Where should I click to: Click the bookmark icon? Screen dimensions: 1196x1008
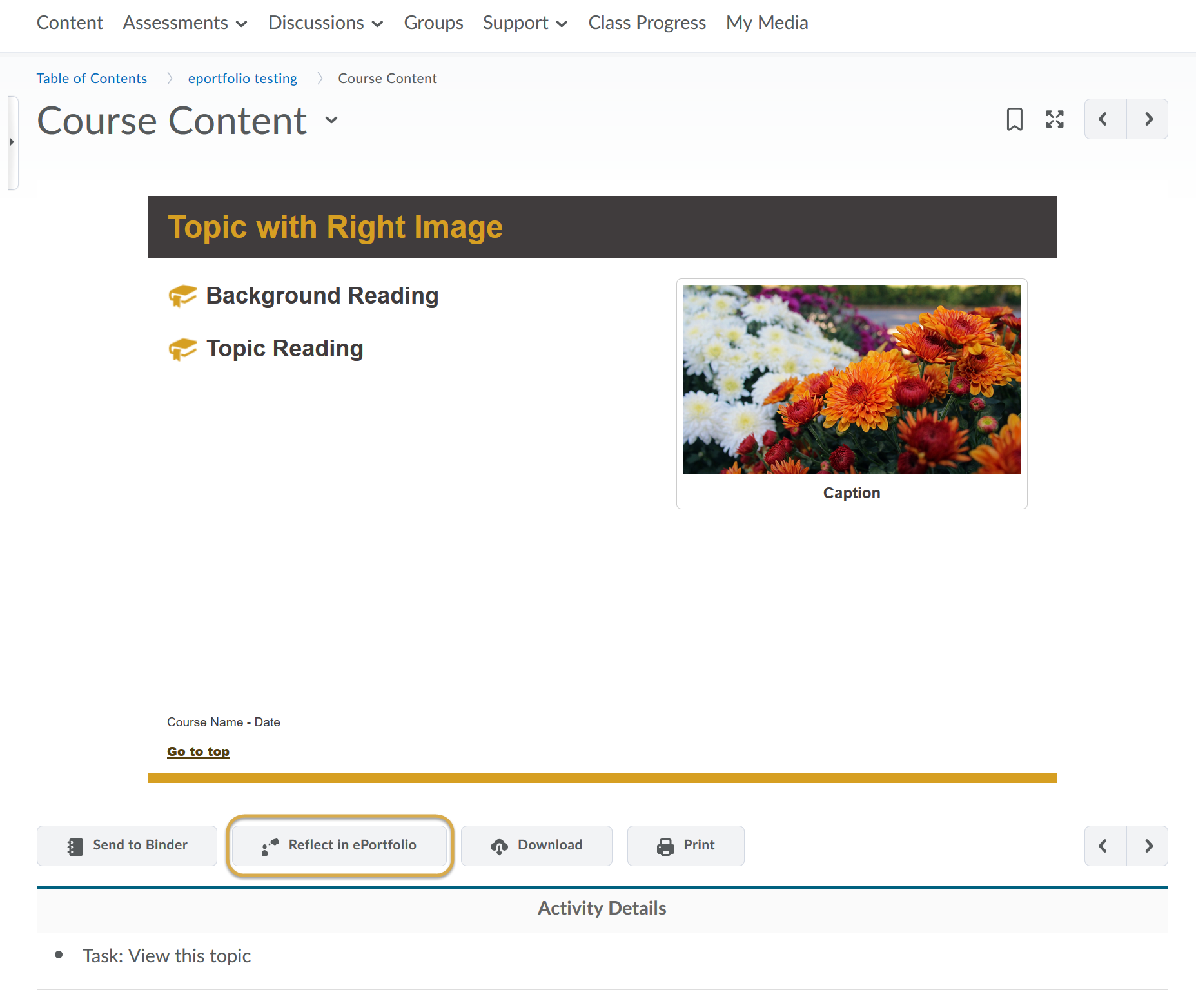tap(1014, 119)
